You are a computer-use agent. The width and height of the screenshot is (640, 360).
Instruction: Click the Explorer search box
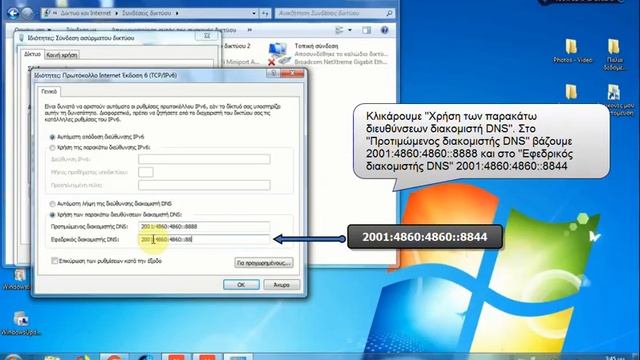[335, 13]
